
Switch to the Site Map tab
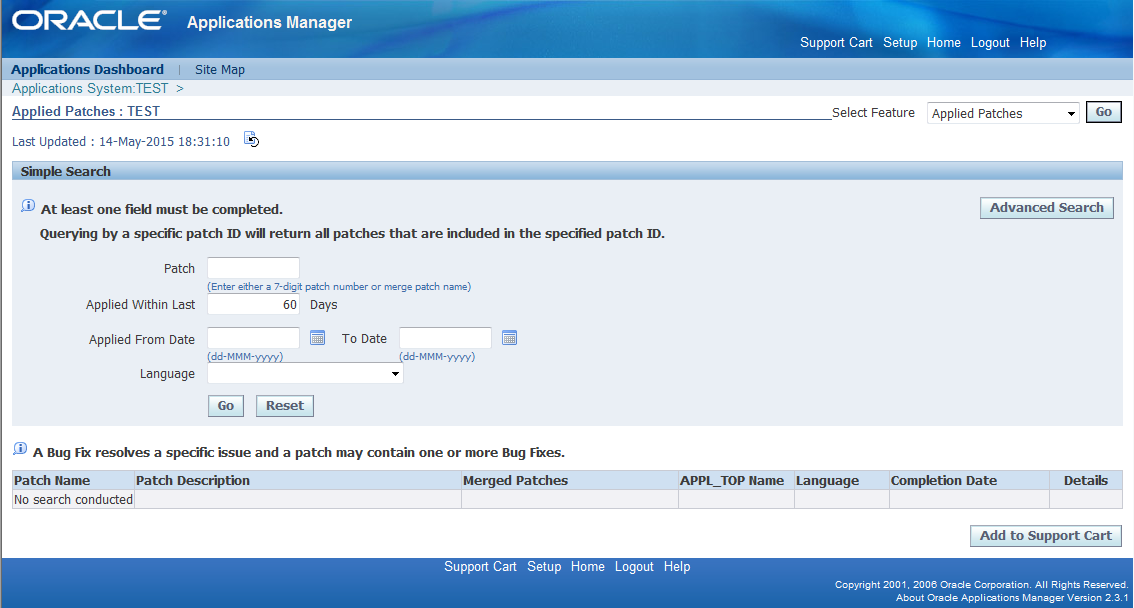(x=220, y=69)
